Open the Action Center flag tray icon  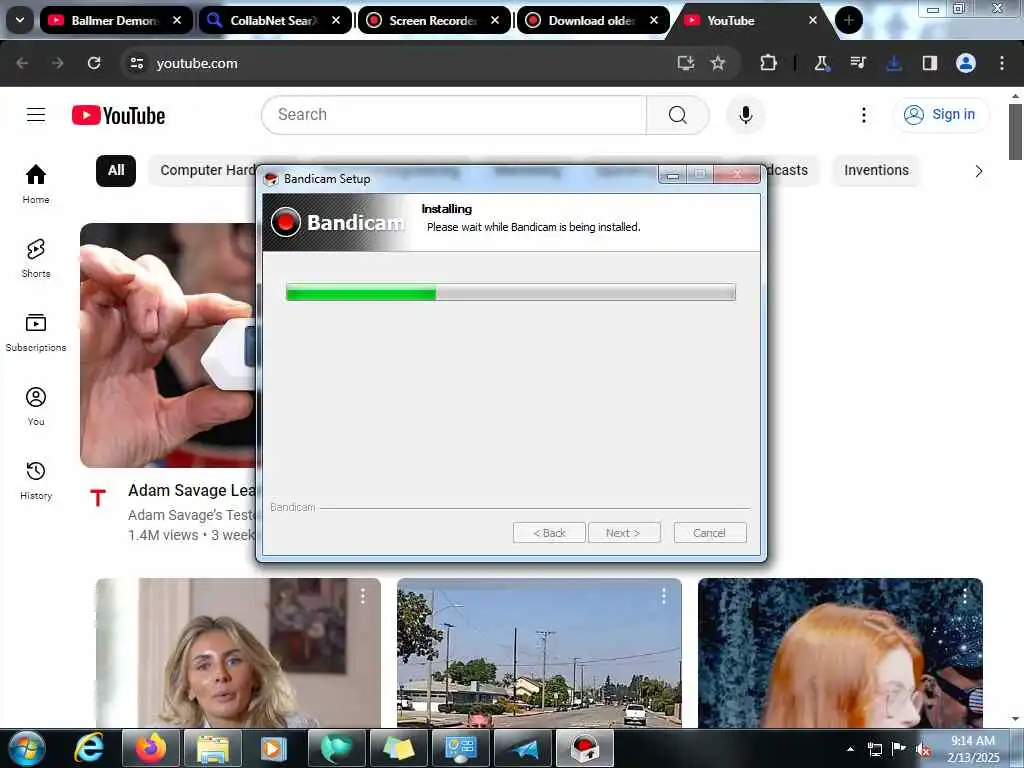pos(899,749)
